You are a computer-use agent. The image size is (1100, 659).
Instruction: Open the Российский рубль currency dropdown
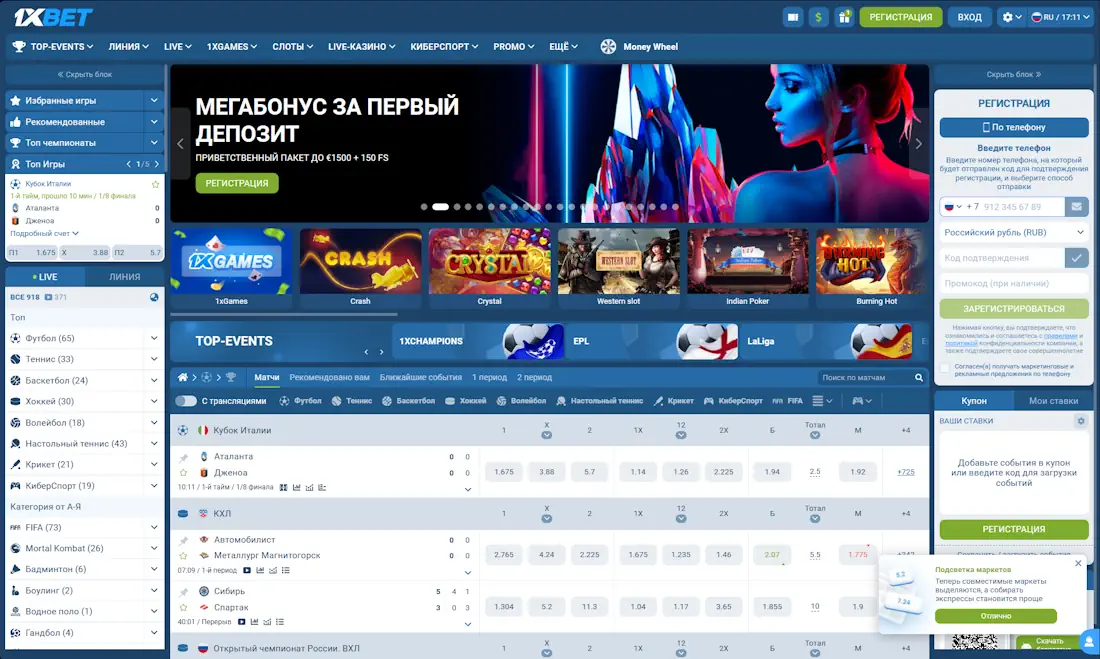pyautogui.click(x=1013, y=232)
